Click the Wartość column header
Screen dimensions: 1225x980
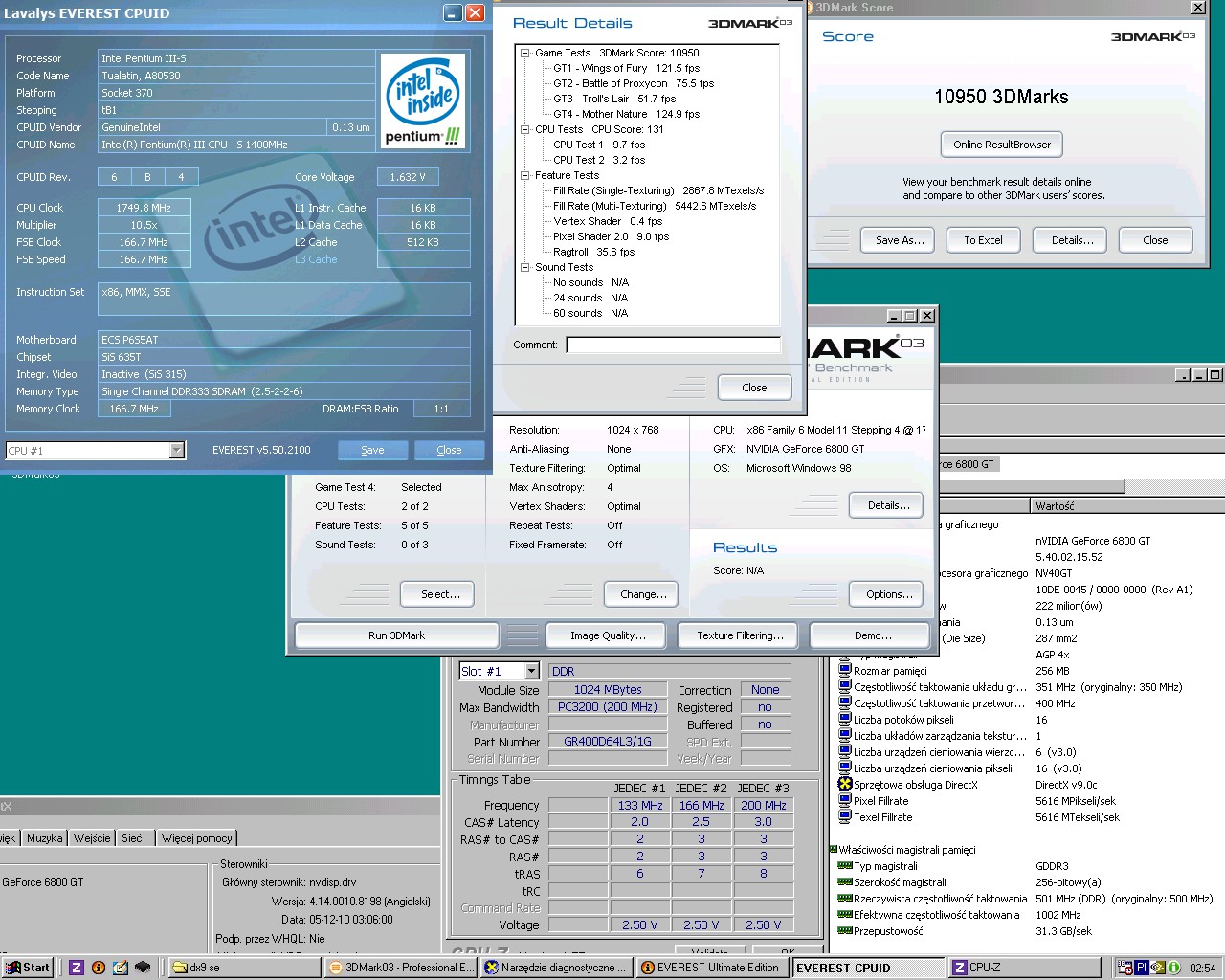point(1127,505)
